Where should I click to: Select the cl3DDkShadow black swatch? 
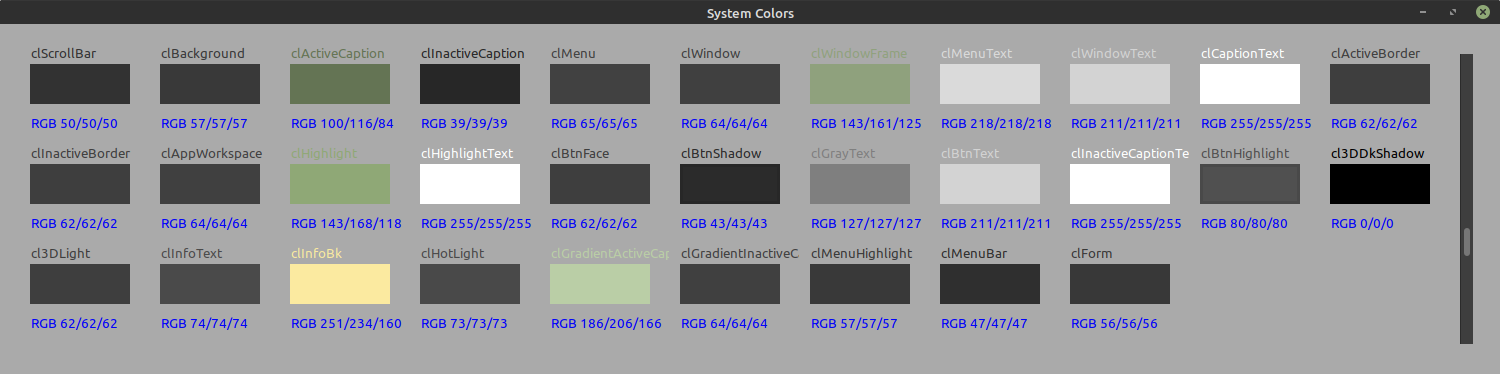[x=1380, y=184]
